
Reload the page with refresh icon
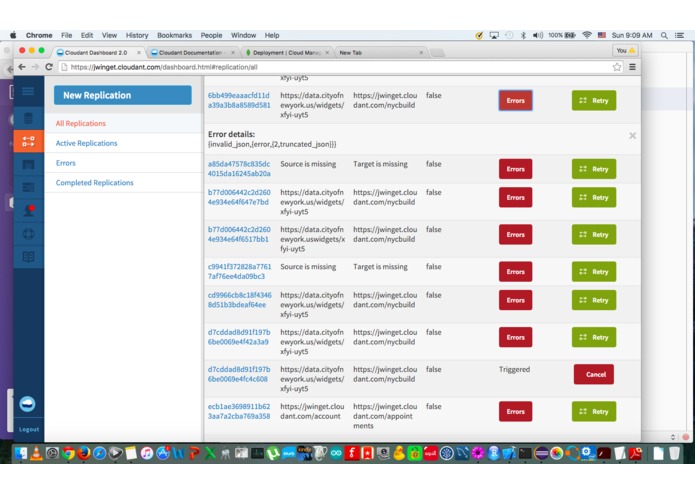(49, 67)
